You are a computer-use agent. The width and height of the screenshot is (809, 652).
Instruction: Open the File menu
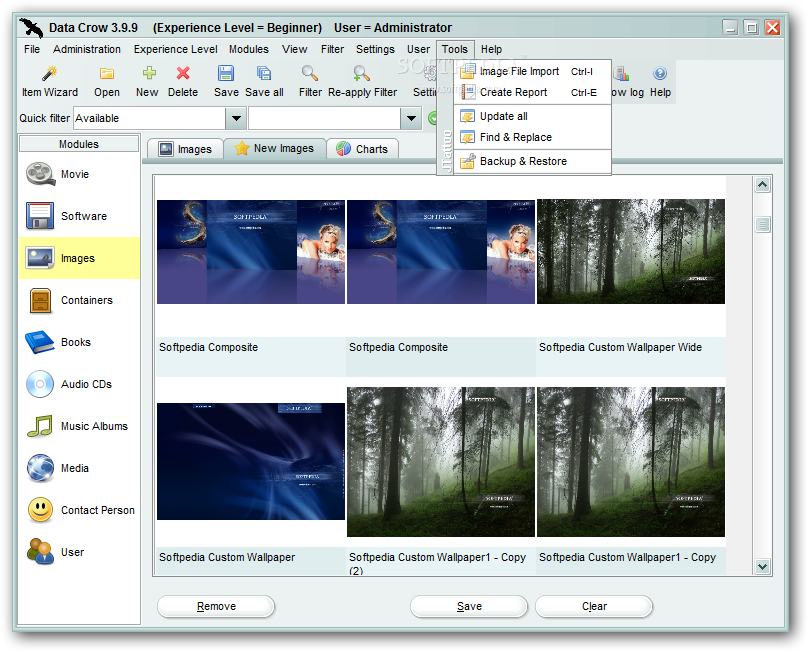[x=31, y=49]
